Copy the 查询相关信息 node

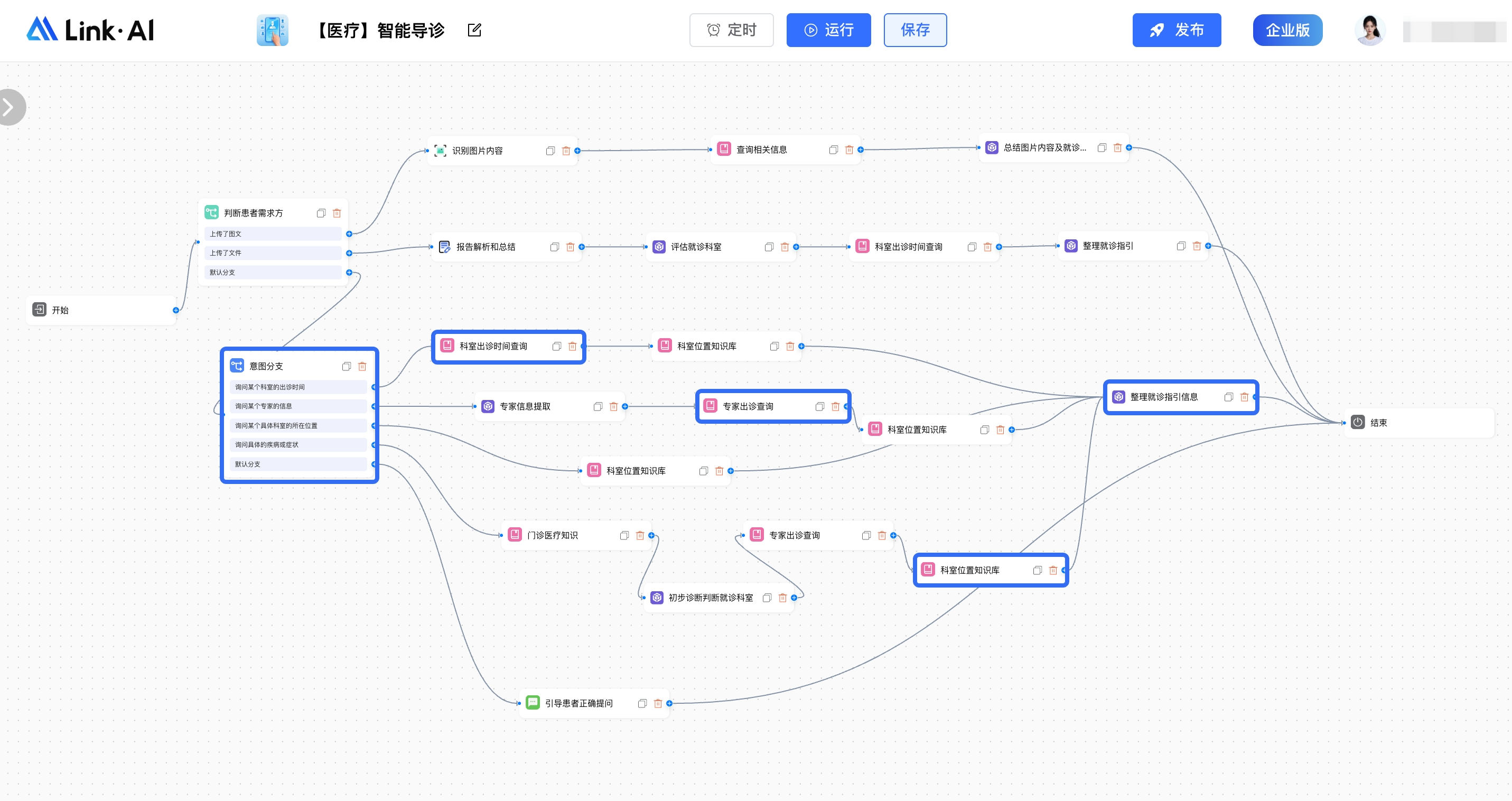[x=833, y=150]
